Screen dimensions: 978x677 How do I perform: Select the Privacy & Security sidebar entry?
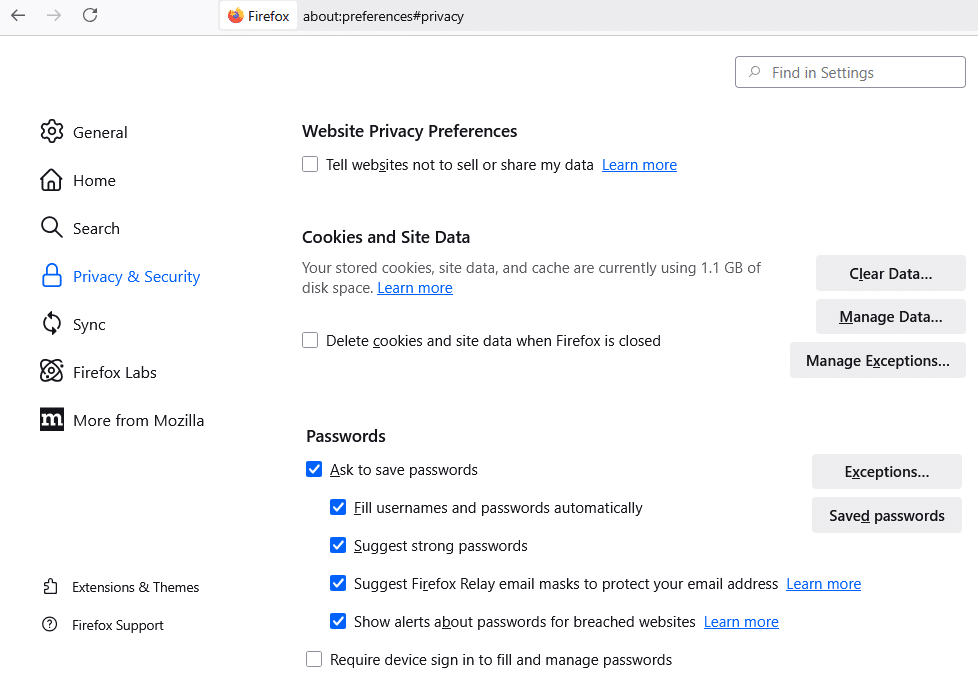137,276
